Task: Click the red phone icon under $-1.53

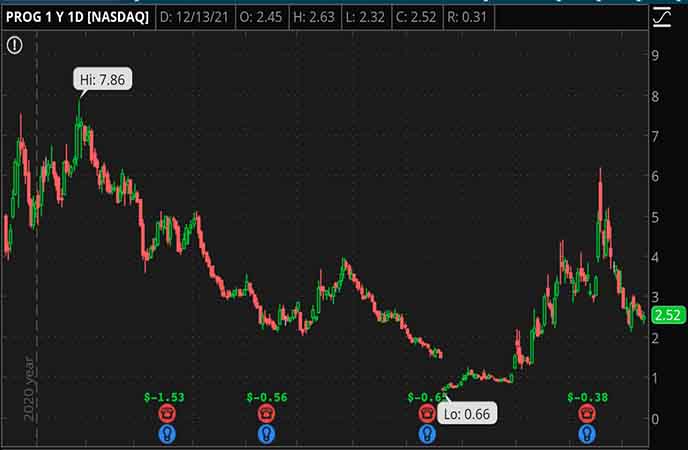Action: pos(167,414)
